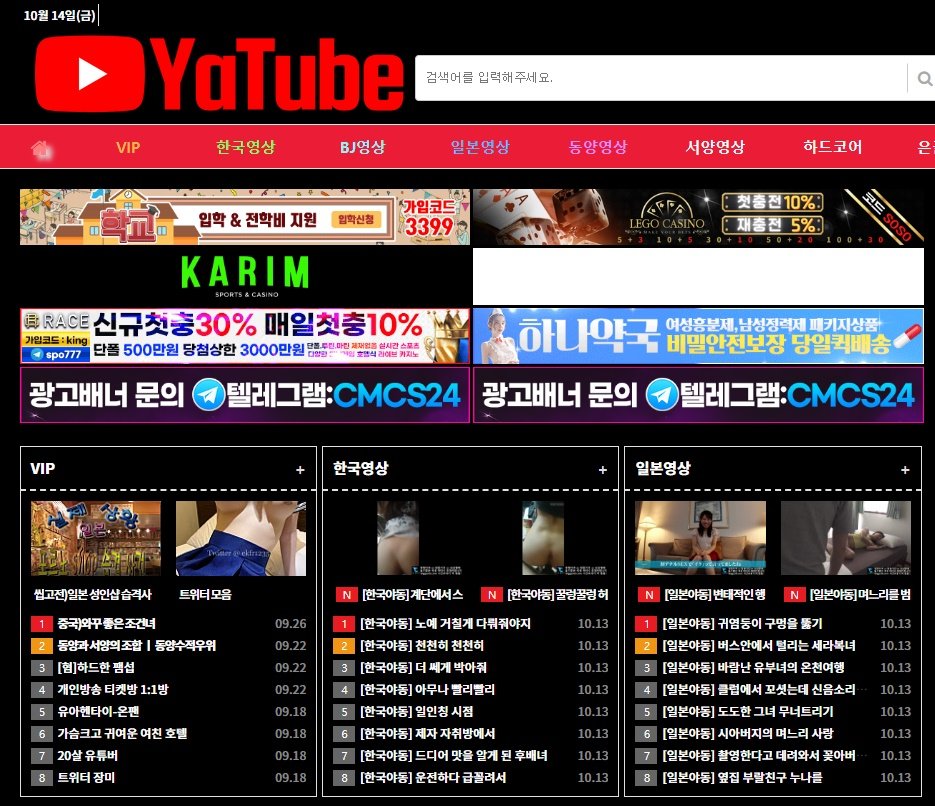
Task: Open the 개인방송 티켓방 1:1방 entry
Action: (113, 690)
